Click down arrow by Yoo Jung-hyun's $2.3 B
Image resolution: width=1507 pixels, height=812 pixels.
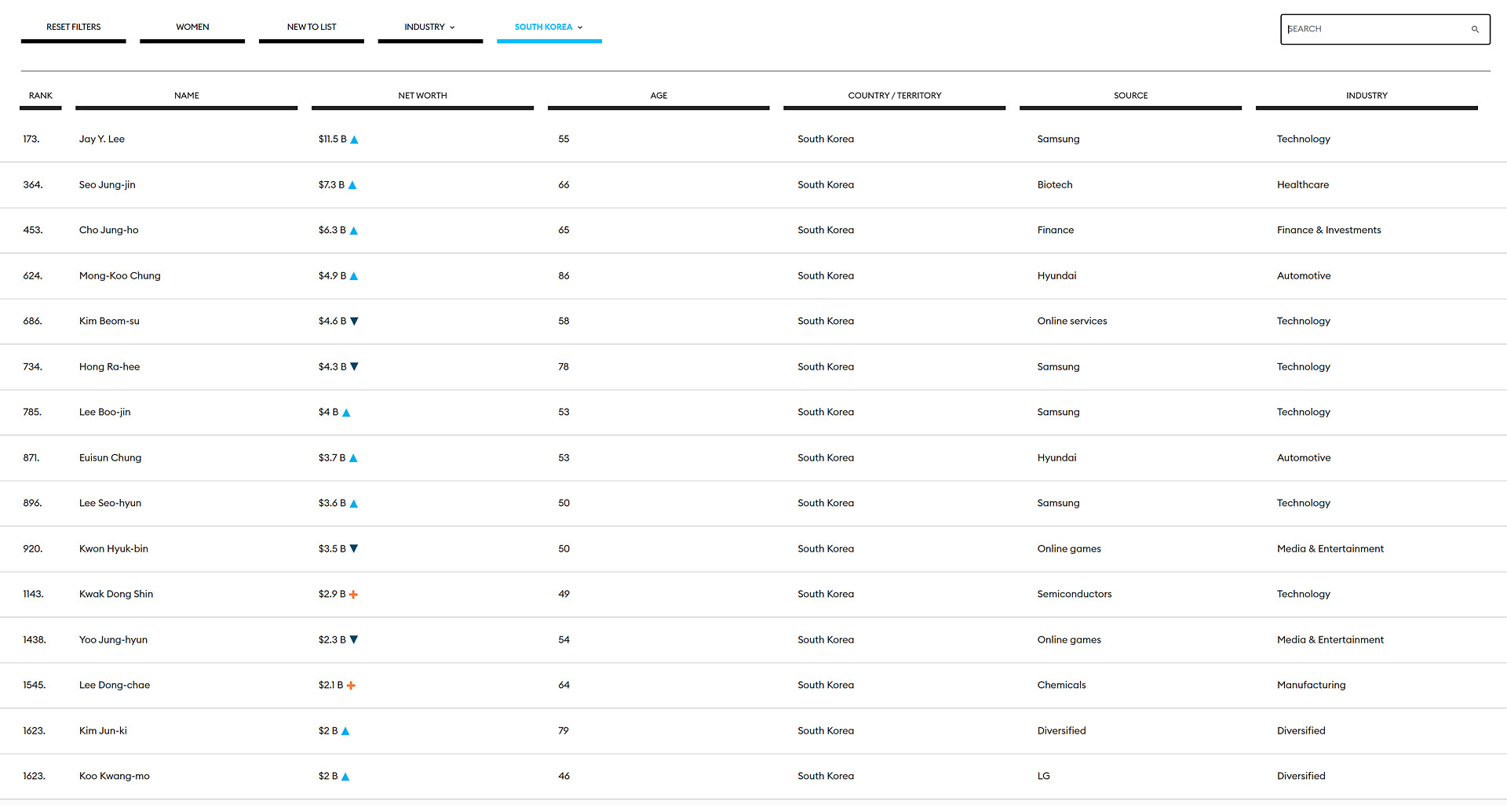354,639
